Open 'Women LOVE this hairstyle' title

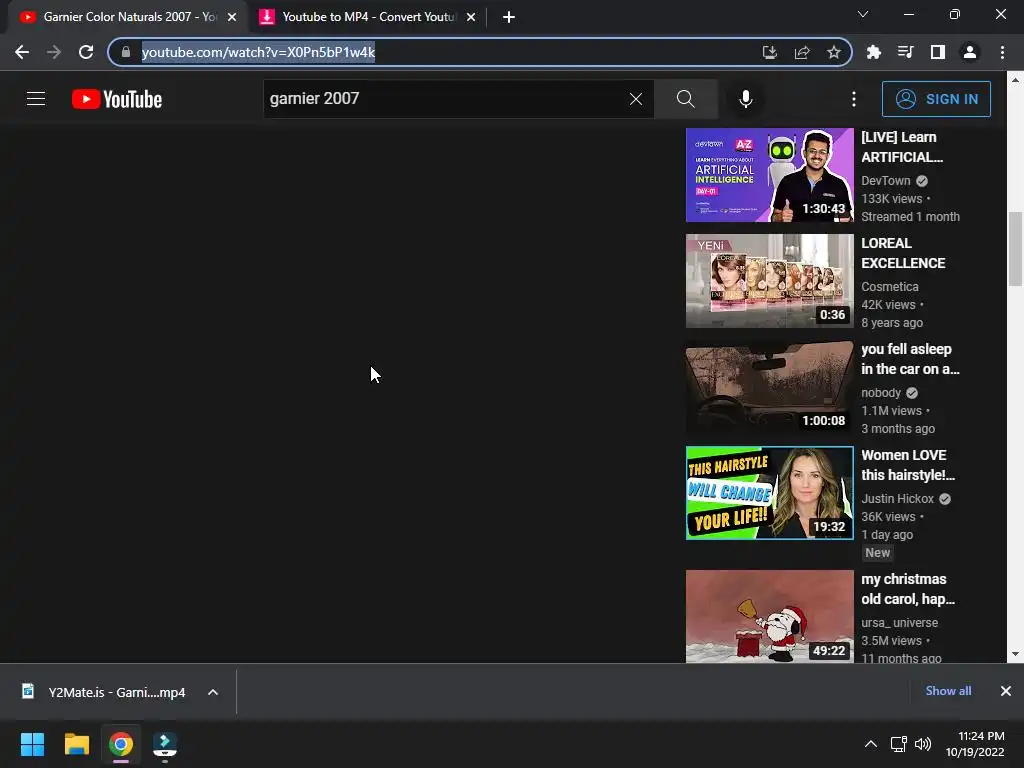(x=908, y=465)
